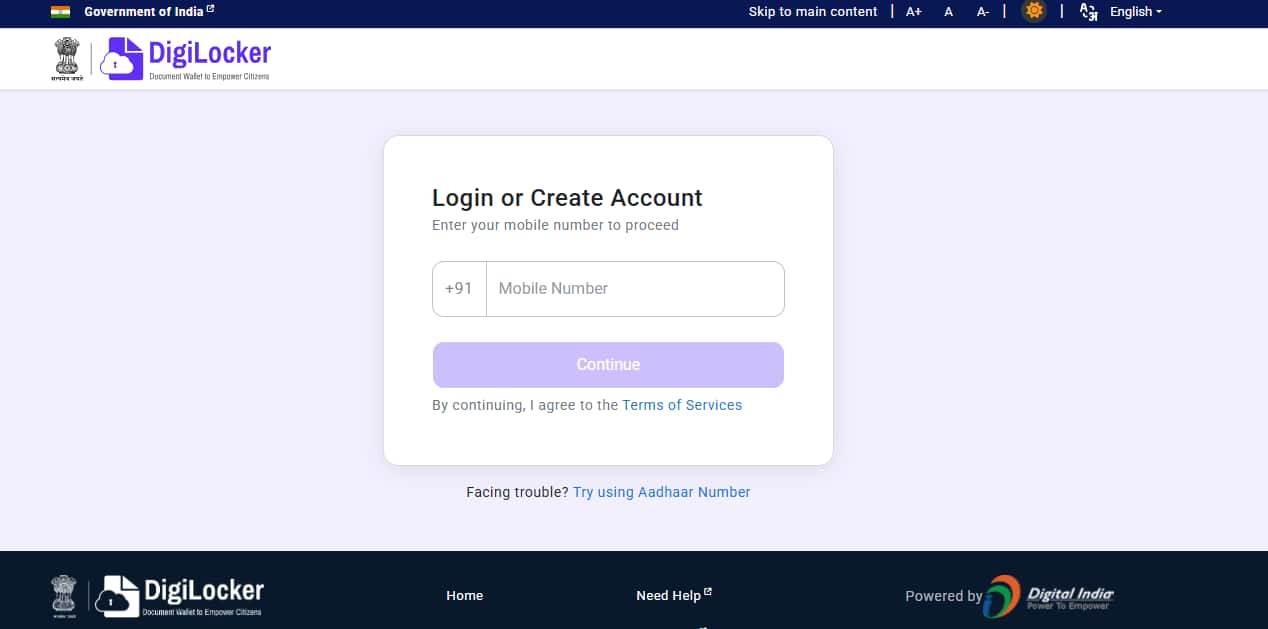Viewport: 1268px width, 629px height.
Task: Click the Digital India logo
Action: (x=1048, y=596)
